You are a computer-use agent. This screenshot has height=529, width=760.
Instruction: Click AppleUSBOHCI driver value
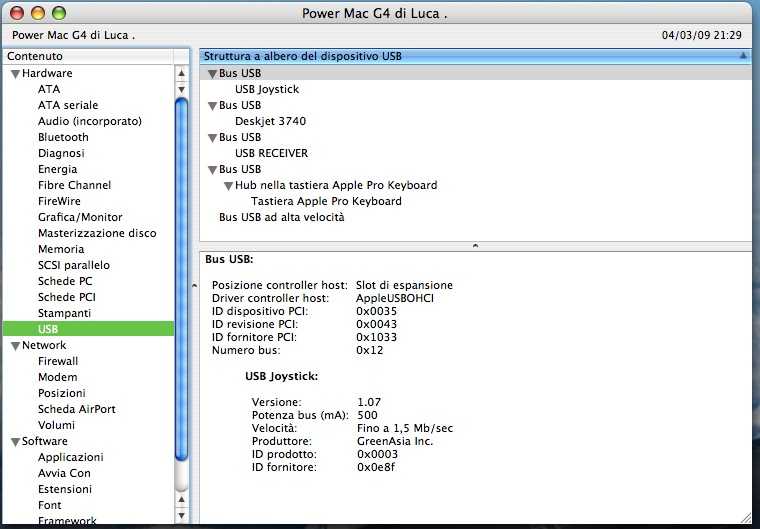coord(395,298)
